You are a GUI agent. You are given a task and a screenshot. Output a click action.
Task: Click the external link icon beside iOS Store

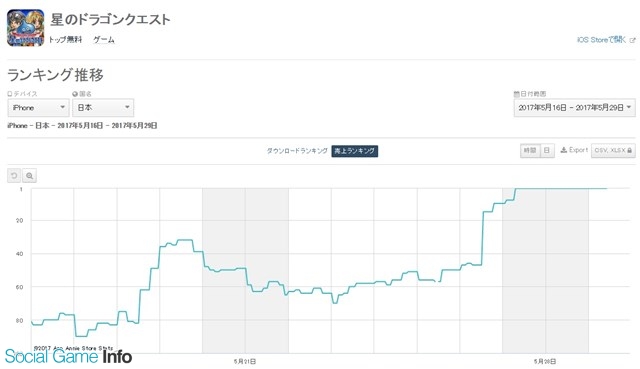pyautogui.click(x=632, y=40)
